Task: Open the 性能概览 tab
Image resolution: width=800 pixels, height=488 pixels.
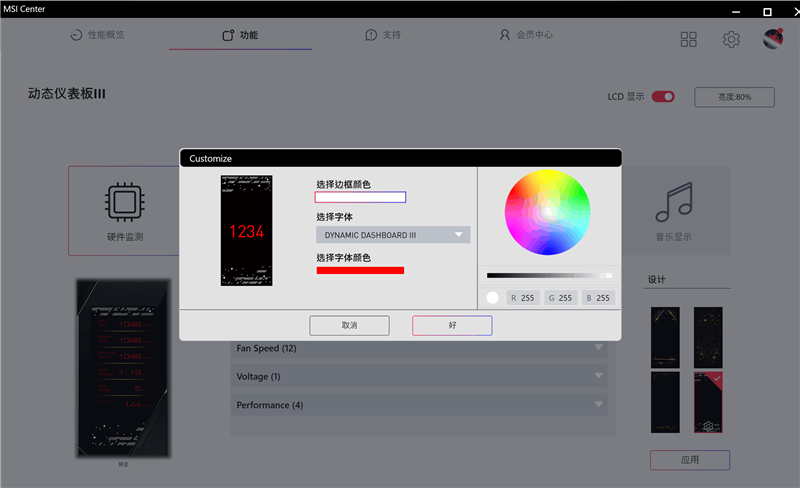Action: (x=97, y=35)
